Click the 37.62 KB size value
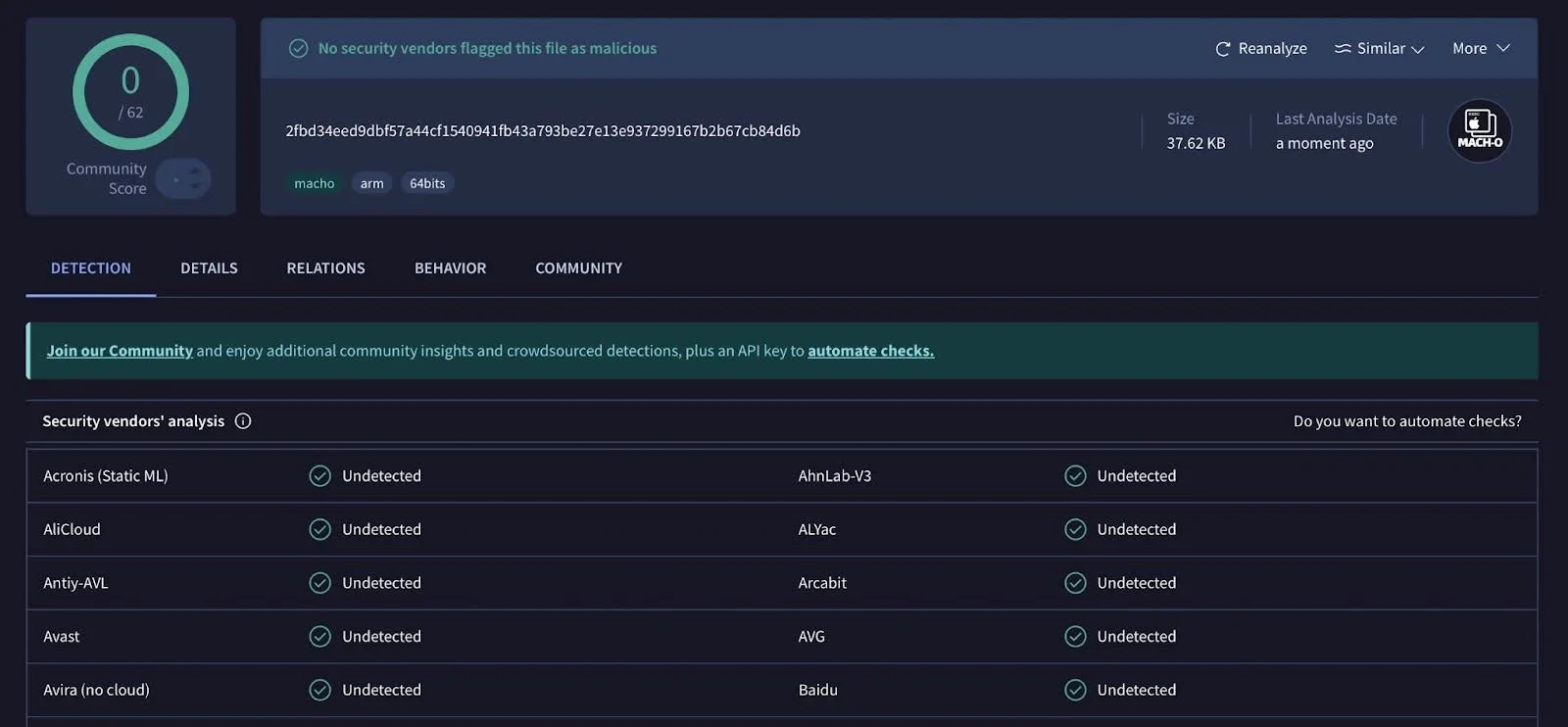Screen dimensions: 1568x727 coord(1196,143)
